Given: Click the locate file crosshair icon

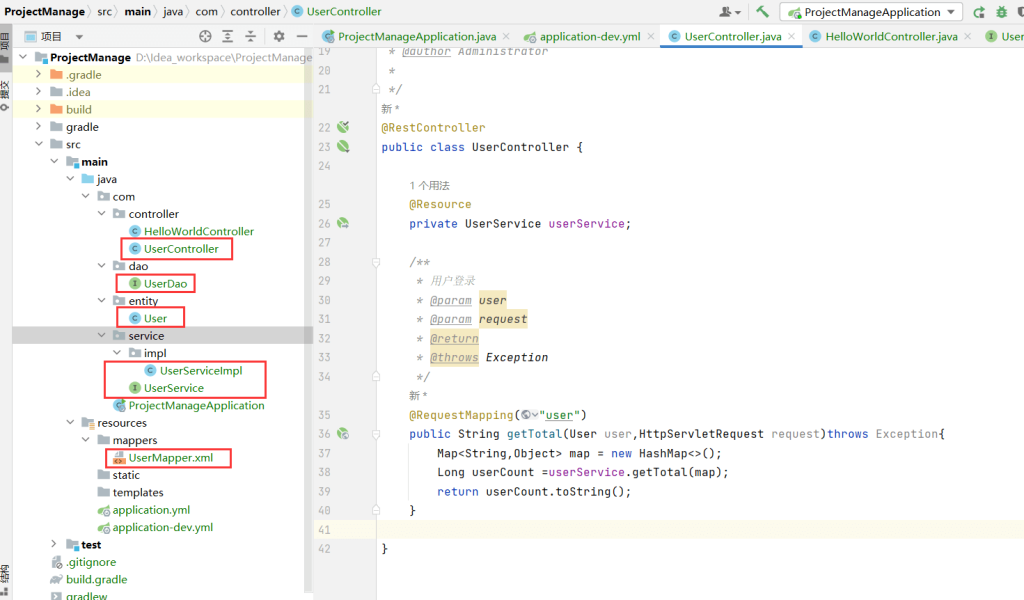Looking at the screenshot, I should pos(205,36).
